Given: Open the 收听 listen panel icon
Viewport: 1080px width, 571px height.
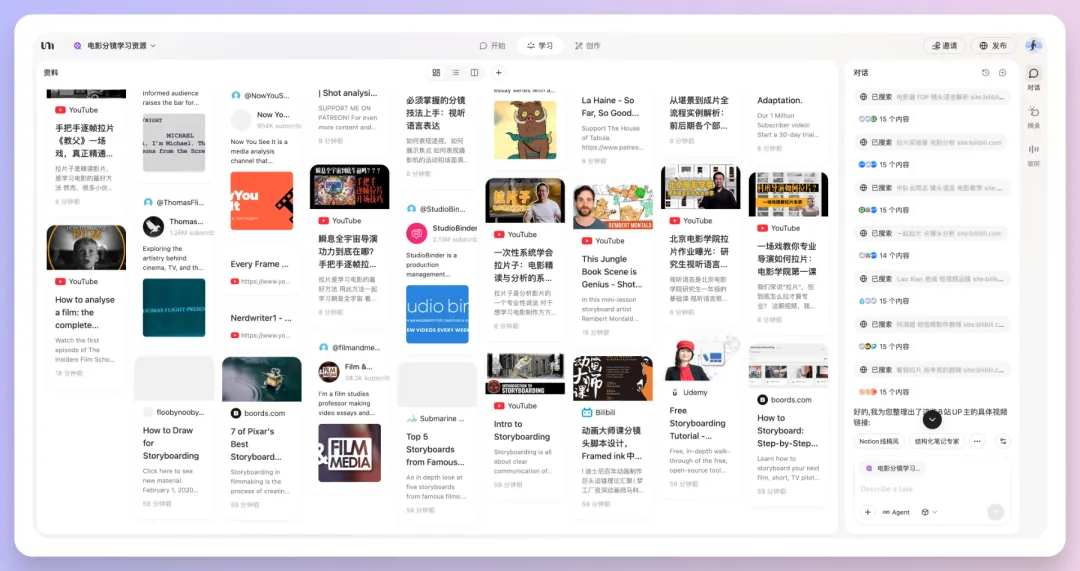Looking at the screenshot, I should (x=1034, y=150).
